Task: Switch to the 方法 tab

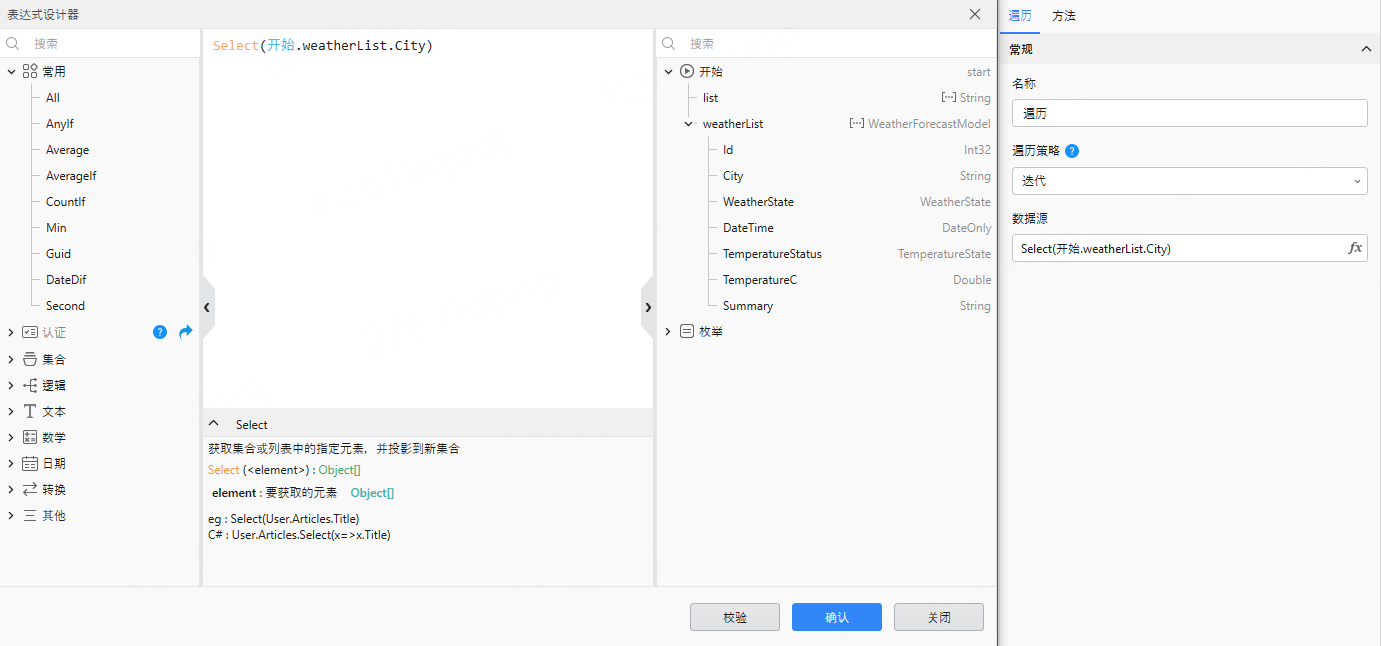Action: (x=1064, y=16)
